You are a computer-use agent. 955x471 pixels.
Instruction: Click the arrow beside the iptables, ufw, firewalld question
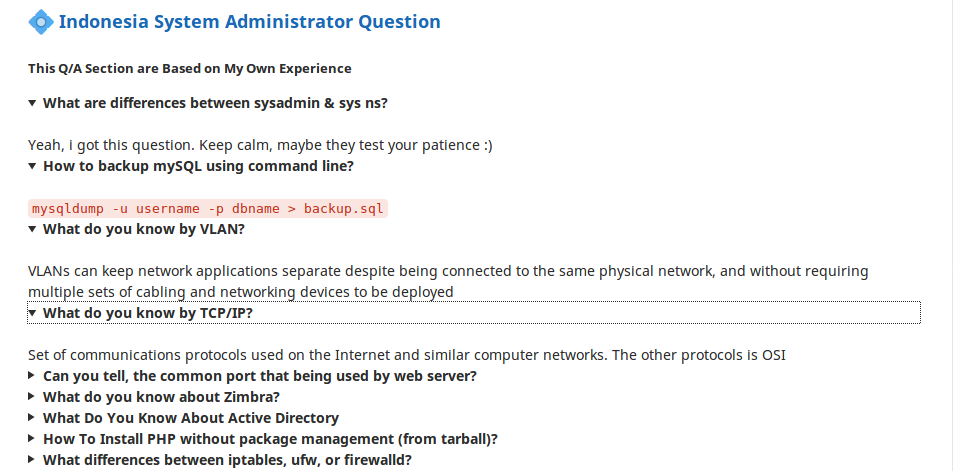coord(33,460)
